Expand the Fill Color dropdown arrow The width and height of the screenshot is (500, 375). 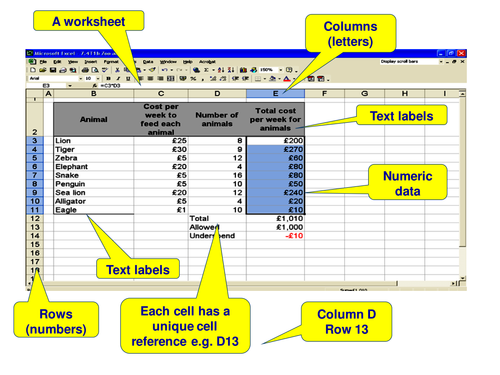(x=279, y=79)
